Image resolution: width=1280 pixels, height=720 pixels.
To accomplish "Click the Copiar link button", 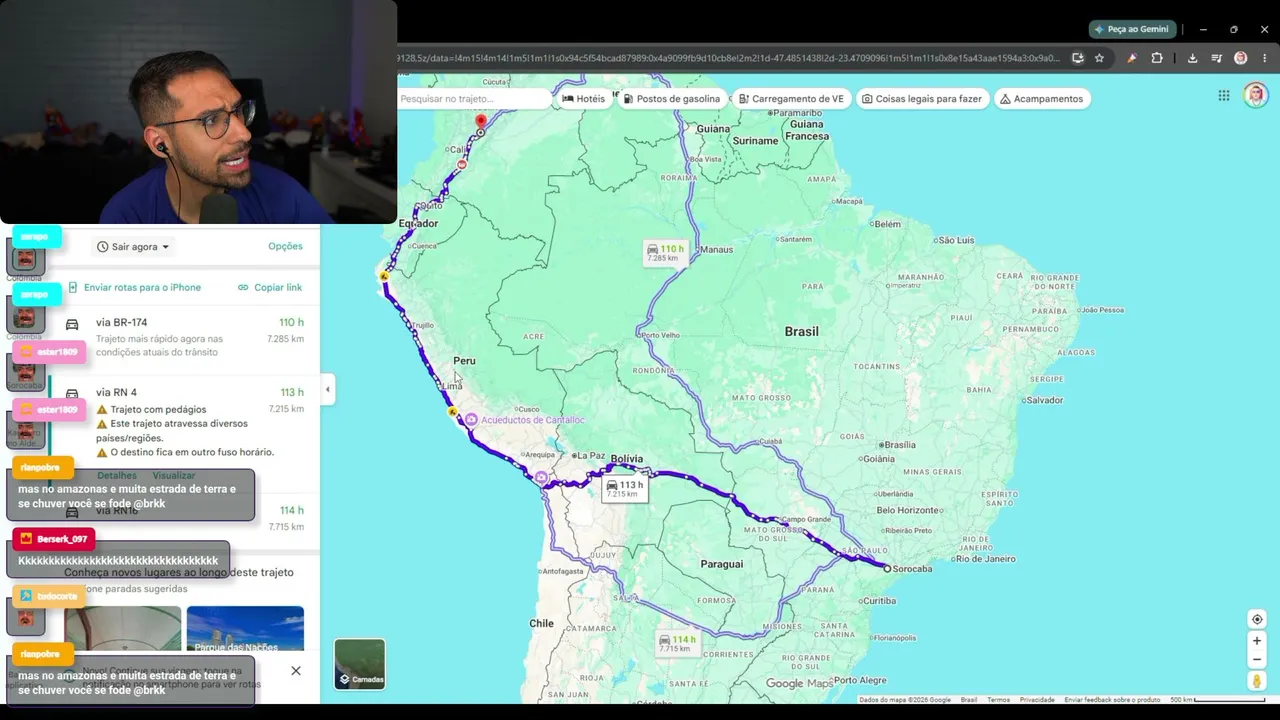I will (x=270, y=287).
